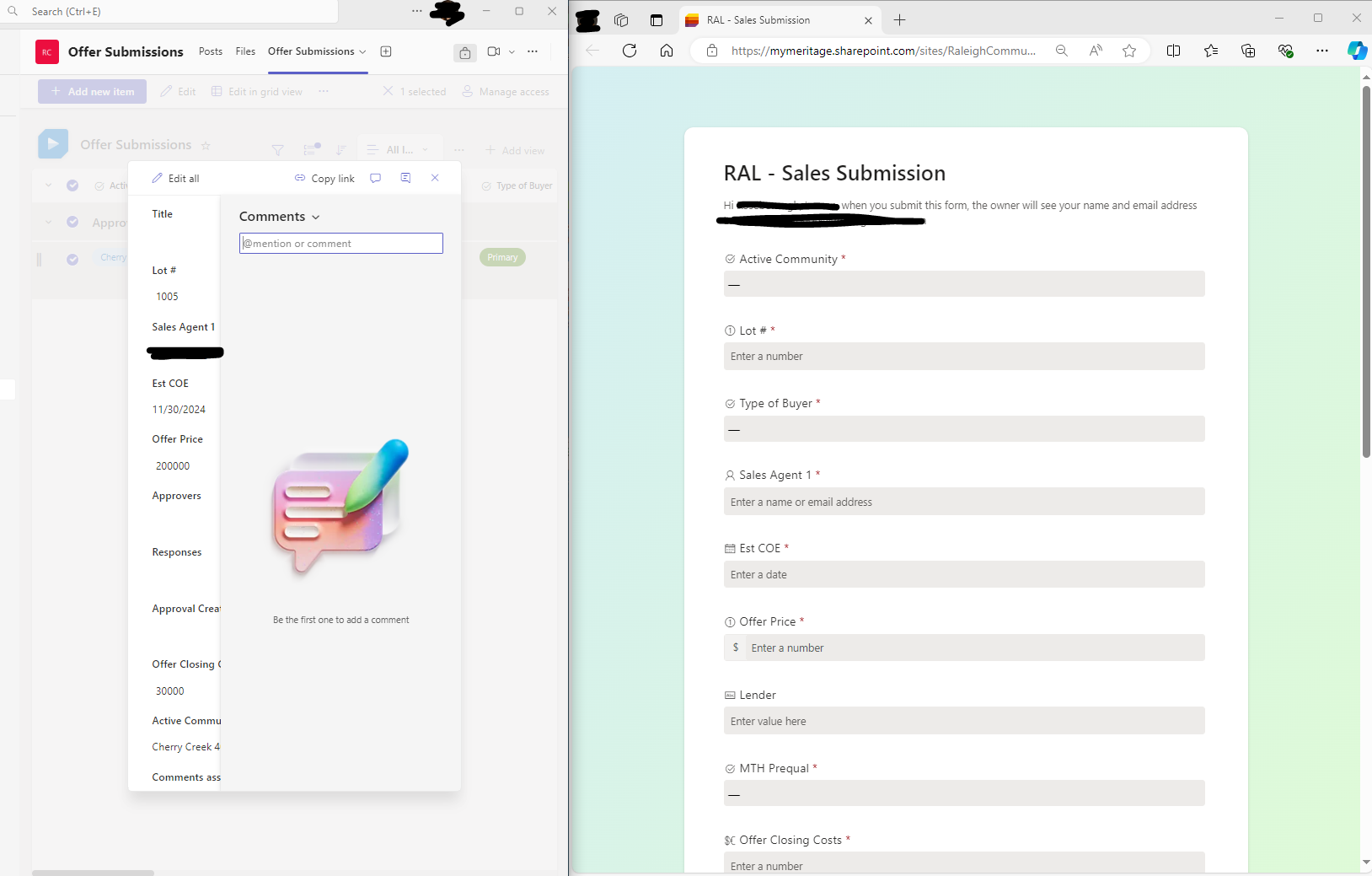Click the Copy link icon in Edit all panel
This screenshot has width=1372, height=876.
300,178
